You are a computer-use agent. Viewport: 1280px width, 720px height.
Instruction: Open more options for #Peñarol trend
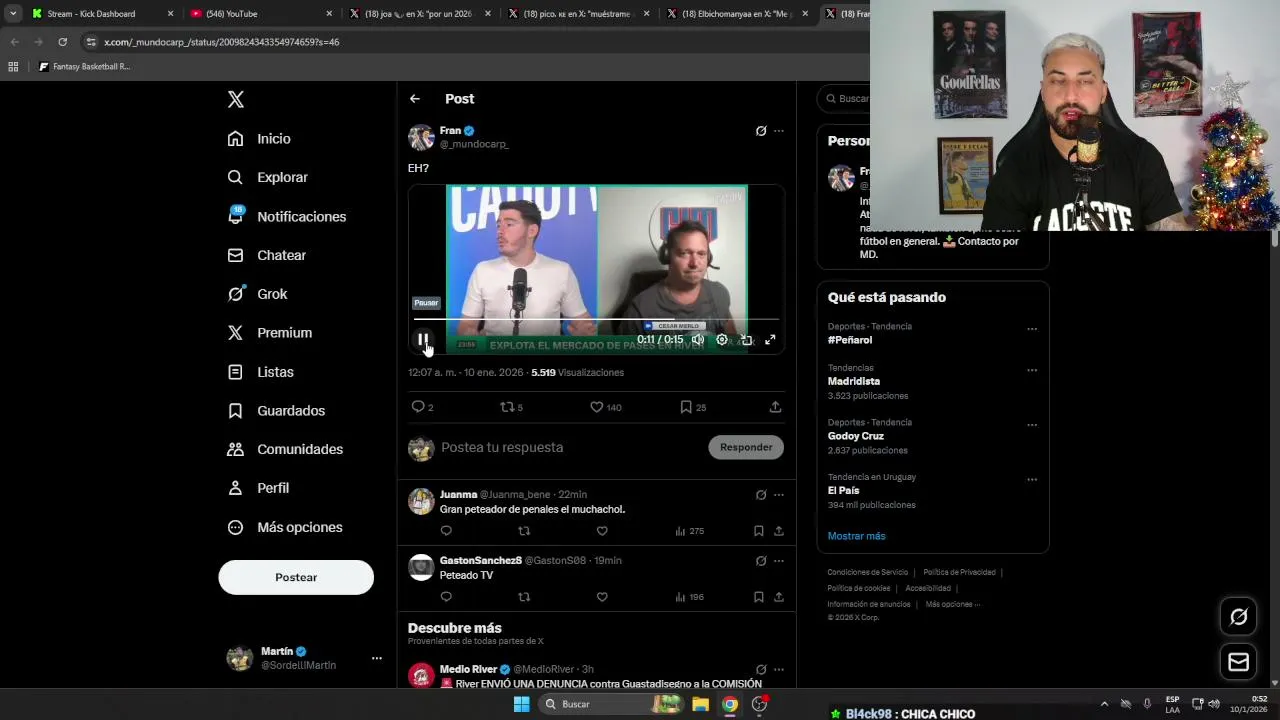point(1032,329)
